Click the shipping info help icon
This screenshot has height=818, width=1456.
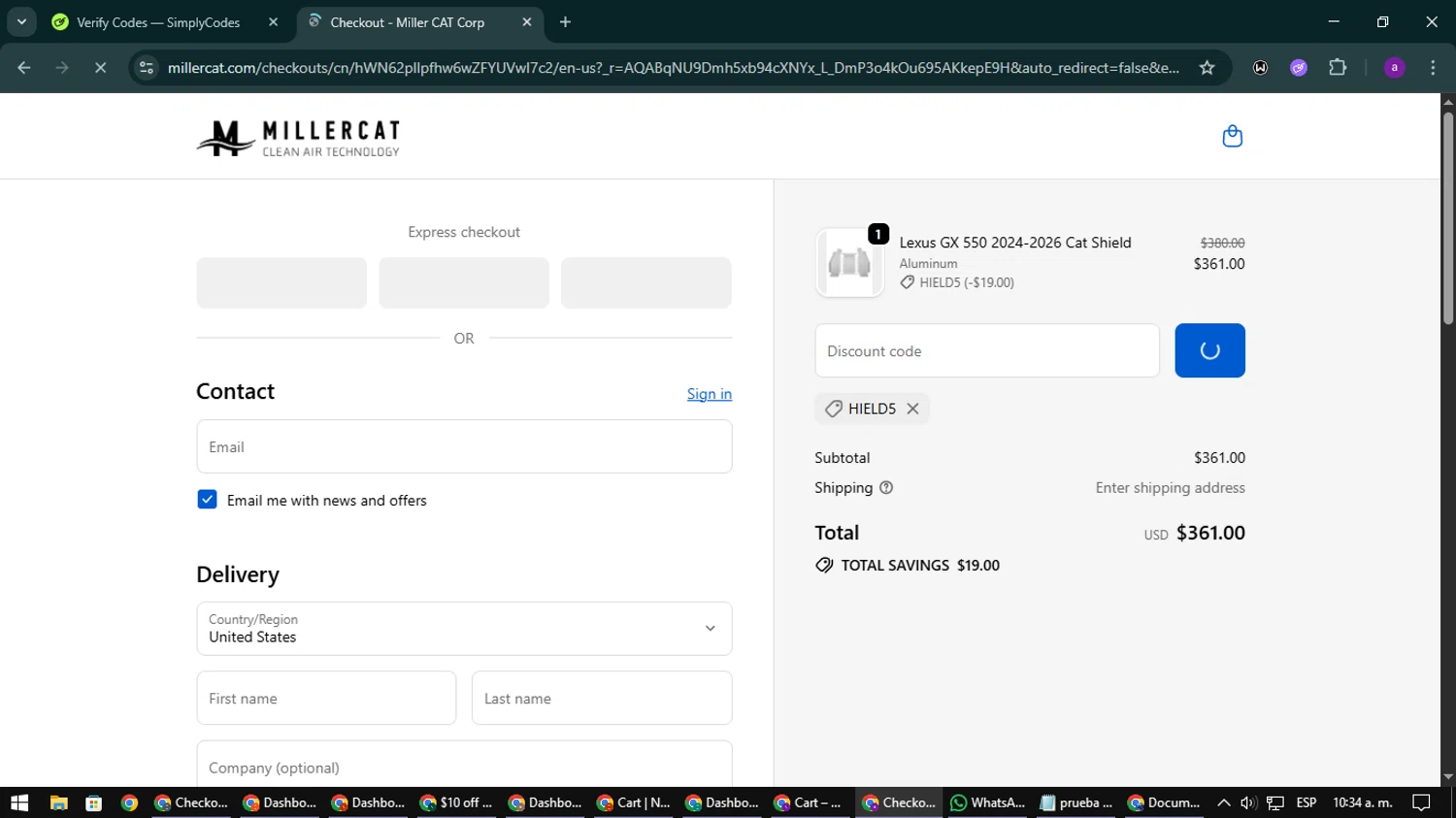886,488
